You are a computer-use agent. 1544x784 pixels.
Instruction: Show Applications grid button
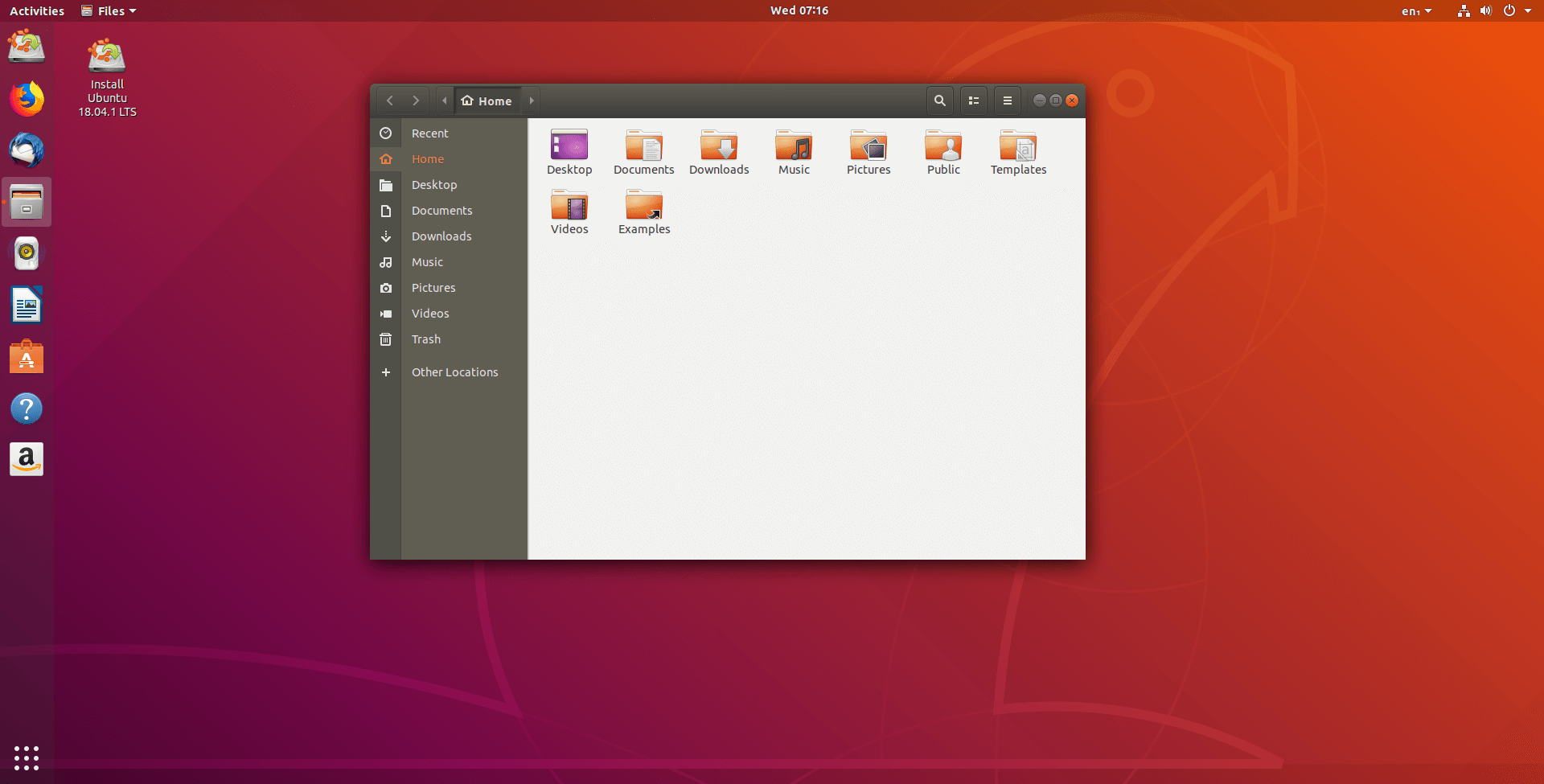[x=27, y=757]
